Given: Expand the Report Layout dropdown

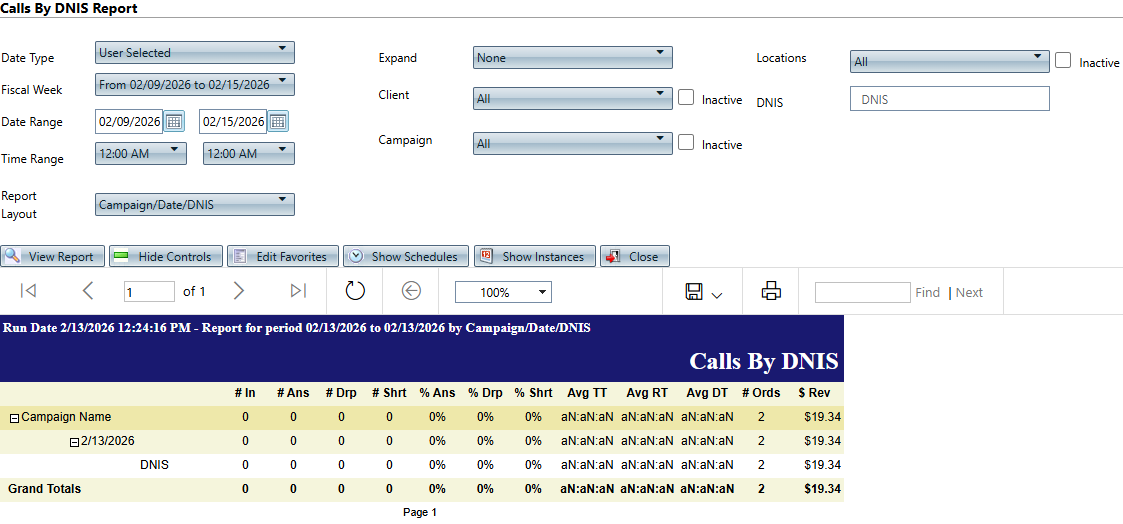Looking at the screenshot, I should click(195, 205).
